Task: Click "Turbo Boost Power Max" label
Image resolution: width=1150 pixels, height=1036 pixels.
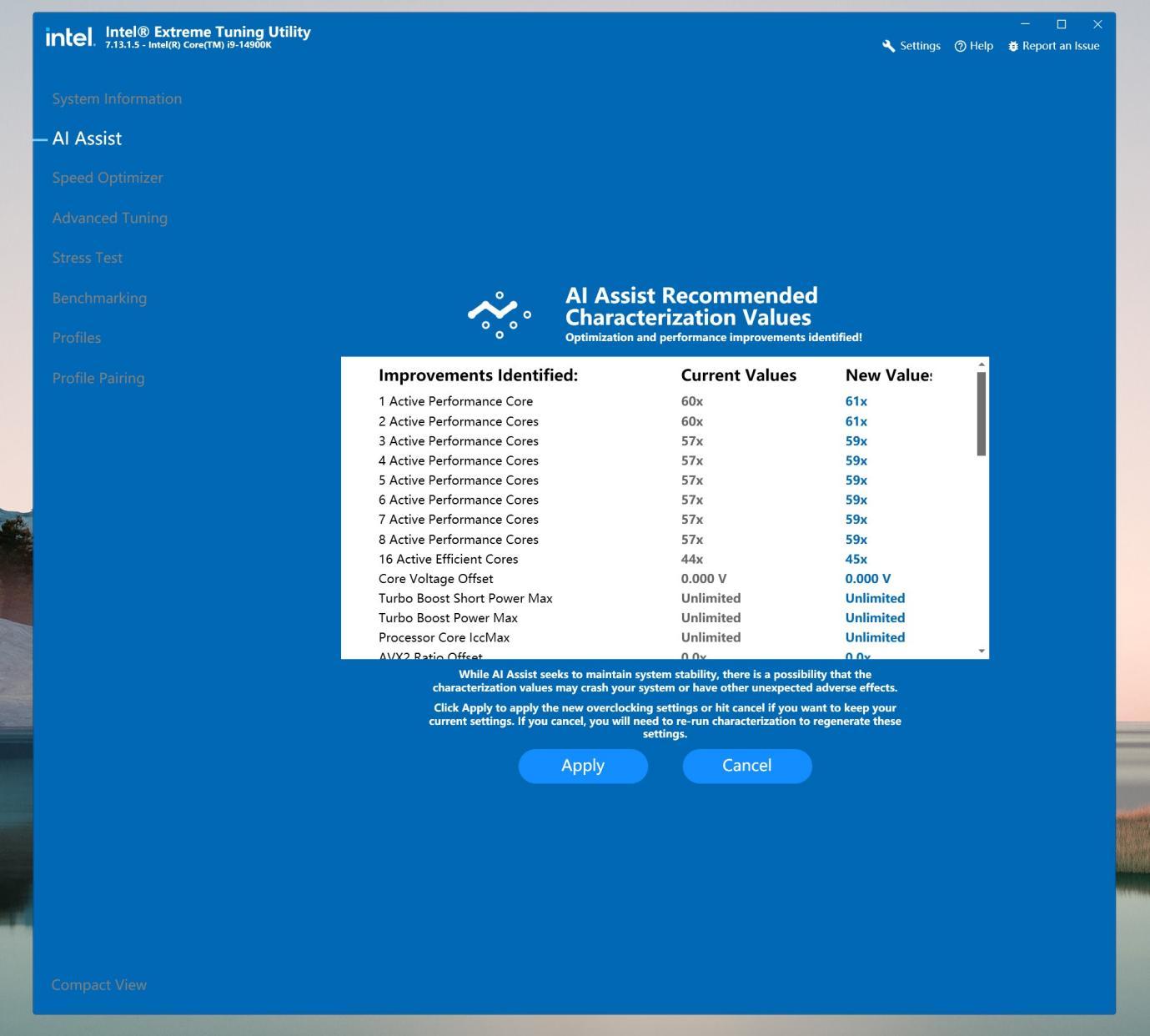Action: pos(449,618)
